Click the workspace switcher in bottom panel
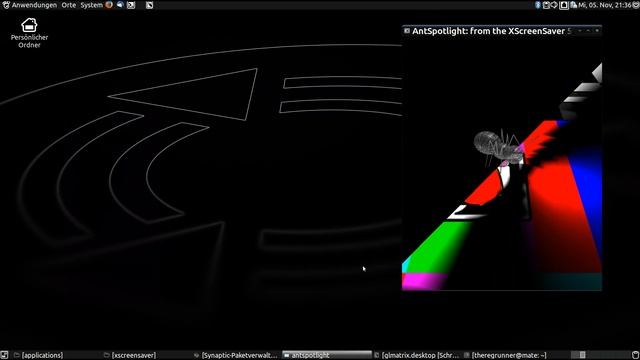Viewport: 640px width, 360px height. 601,355
